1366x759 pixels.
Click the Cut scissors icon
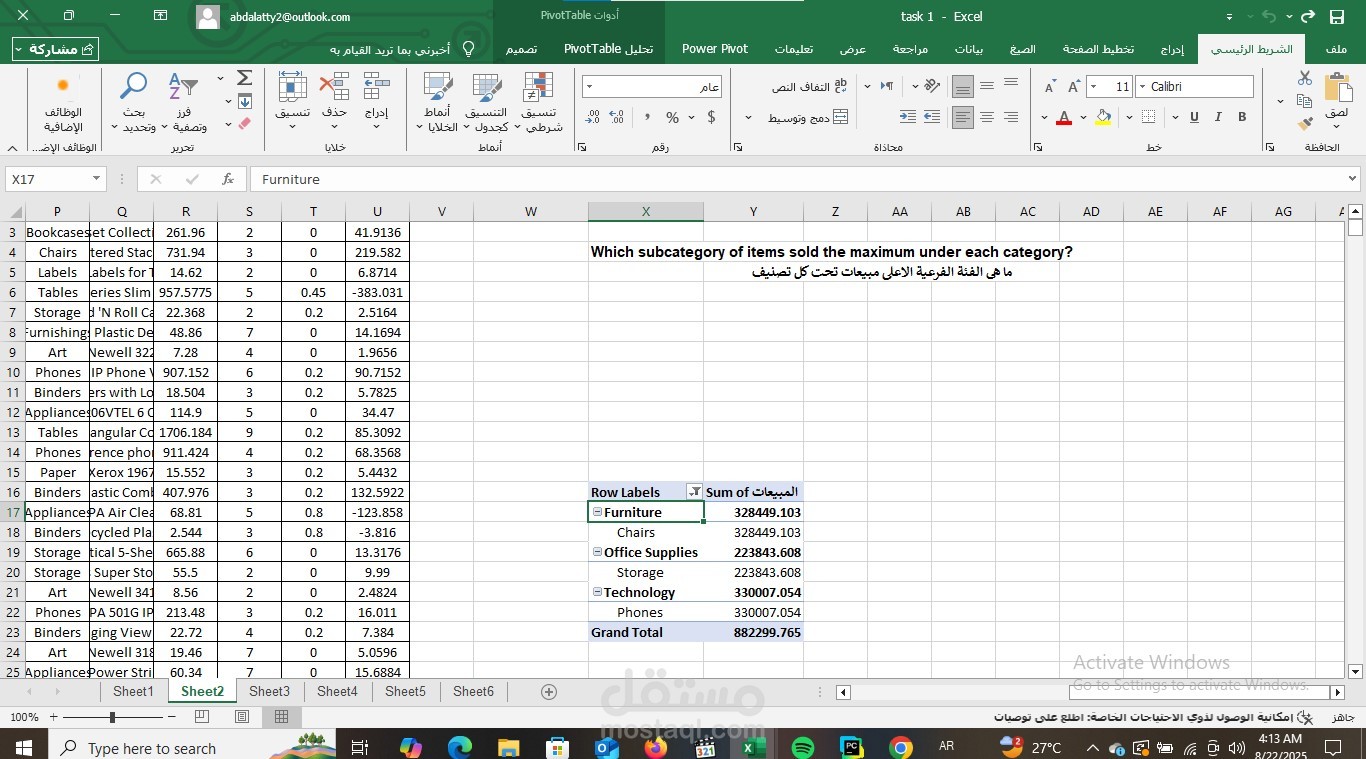[1305, 78]
